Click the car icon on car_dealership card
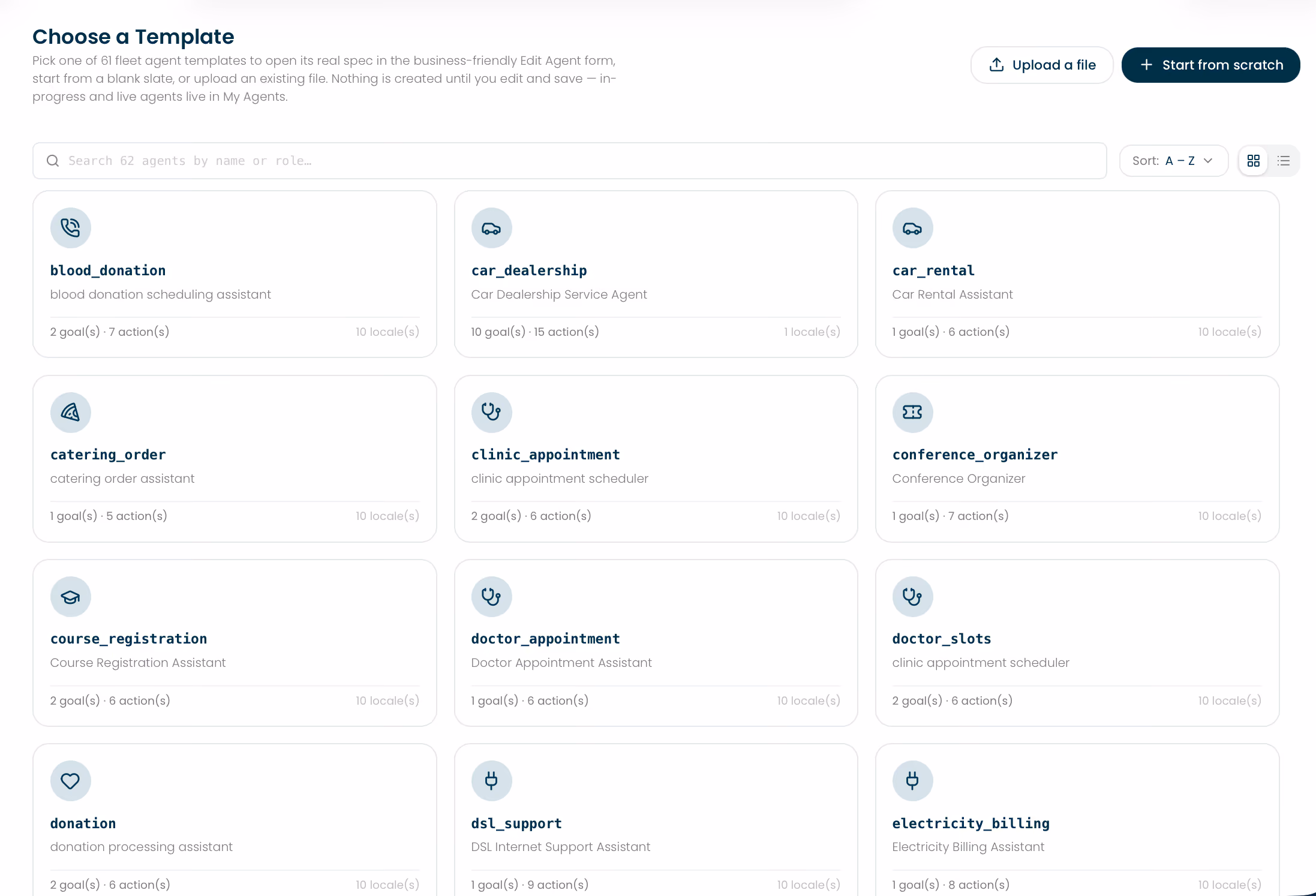 (x=491, y=228)
